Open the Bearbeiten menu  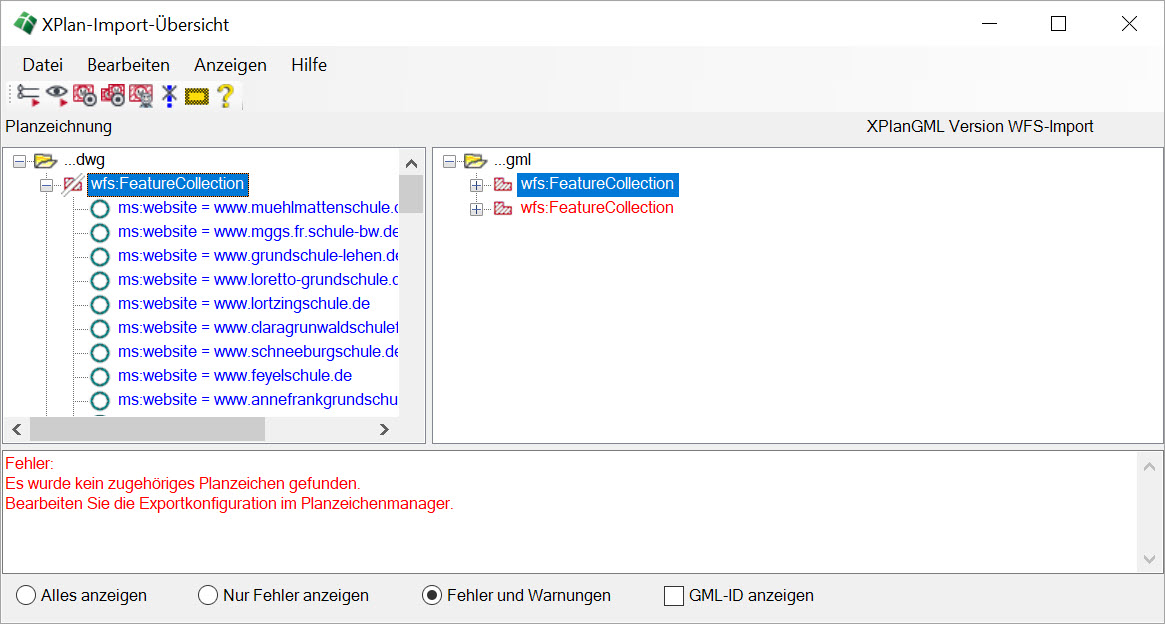tap(128, 65)
